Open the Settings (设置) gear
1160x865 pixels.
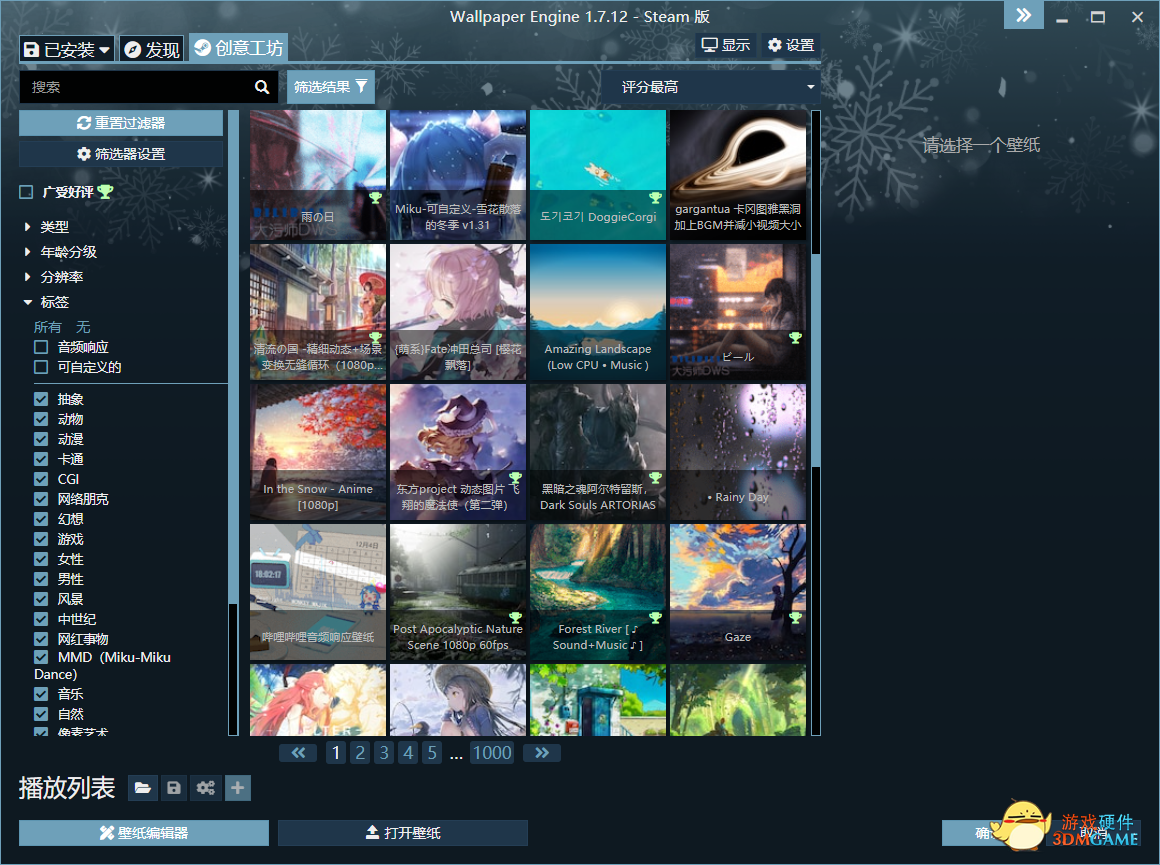[x=791, y=45]
